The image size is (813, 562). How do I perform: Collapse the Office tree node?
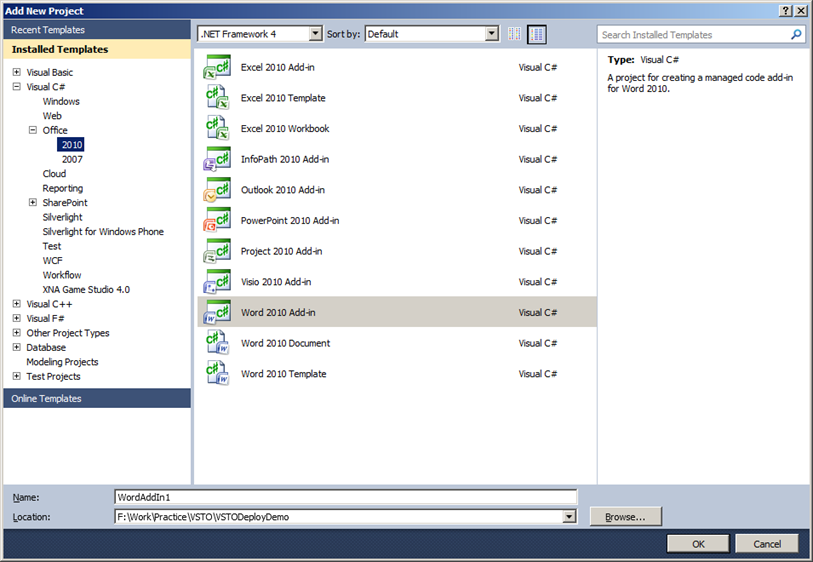tap(33, 130)
